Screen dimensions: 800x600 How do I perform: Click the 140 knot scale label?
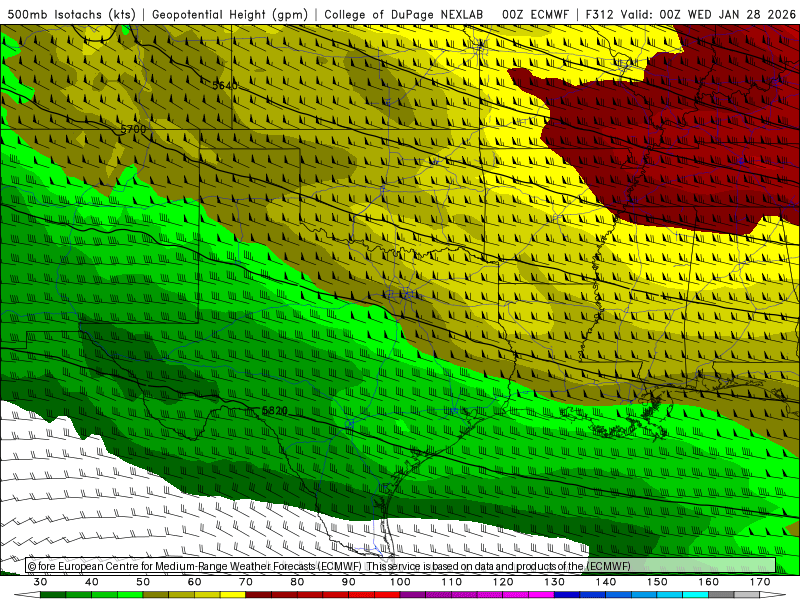point(606,582)
